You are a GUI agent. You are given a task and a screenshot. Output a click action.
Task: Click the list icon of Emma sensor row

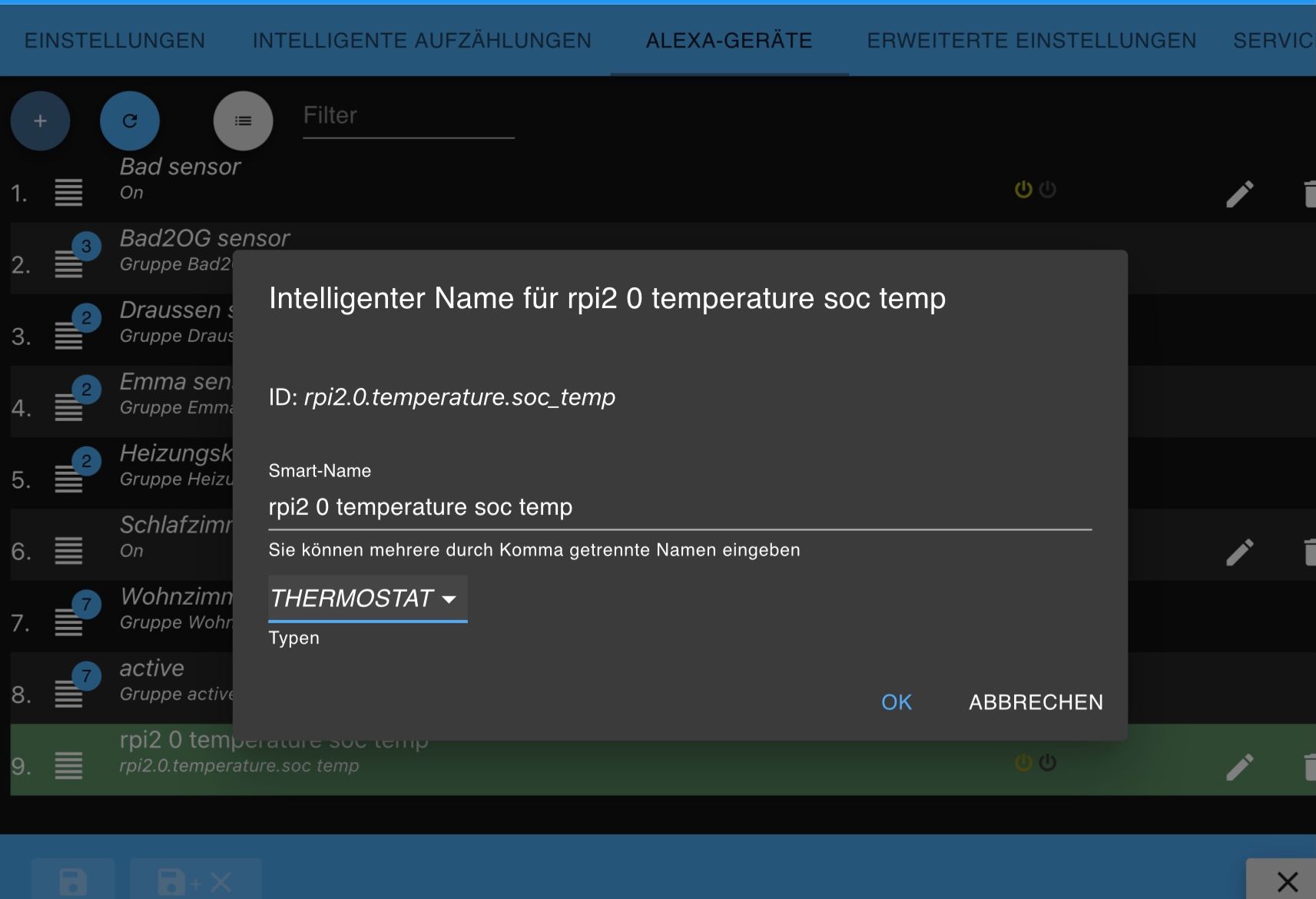[68, 407]
